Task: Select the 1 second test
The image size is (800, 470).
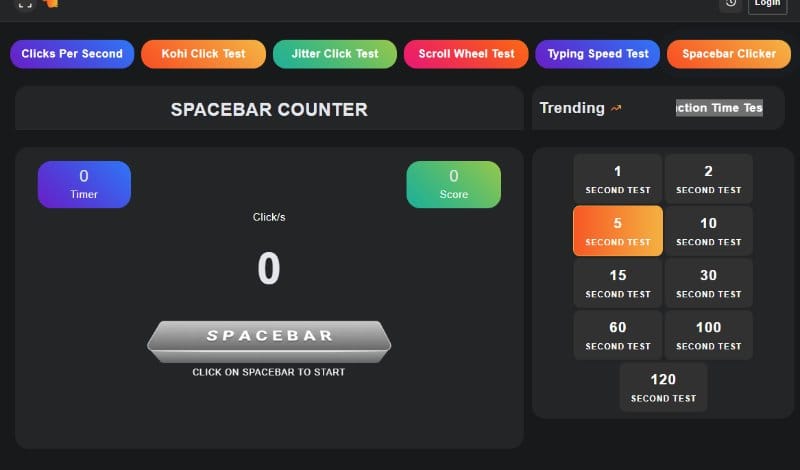Action: (618, 179)
